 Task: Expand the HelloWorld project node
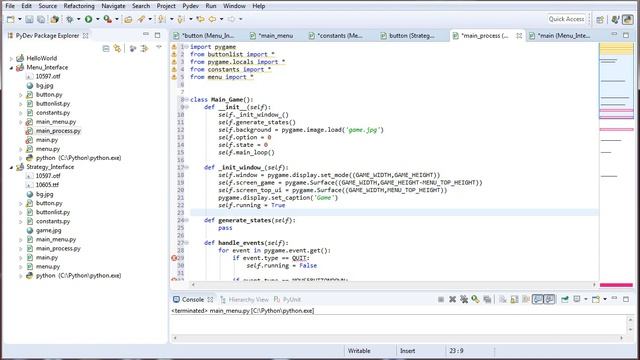(x=11, y=59)
